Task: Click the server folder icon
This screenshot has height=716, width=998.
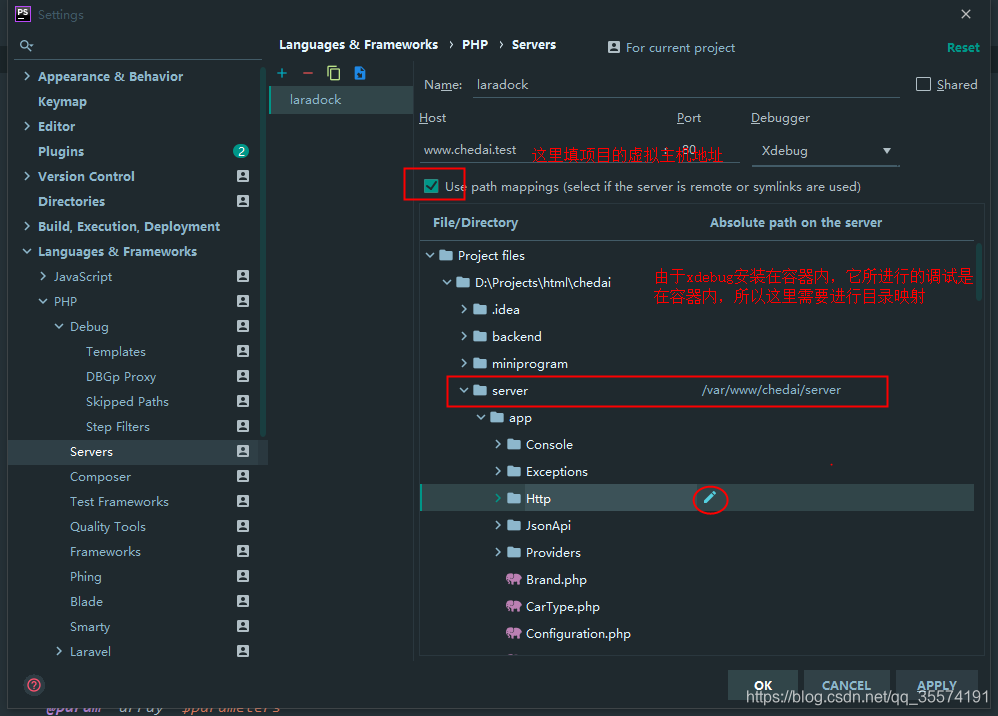Action: tap(480, 390)
